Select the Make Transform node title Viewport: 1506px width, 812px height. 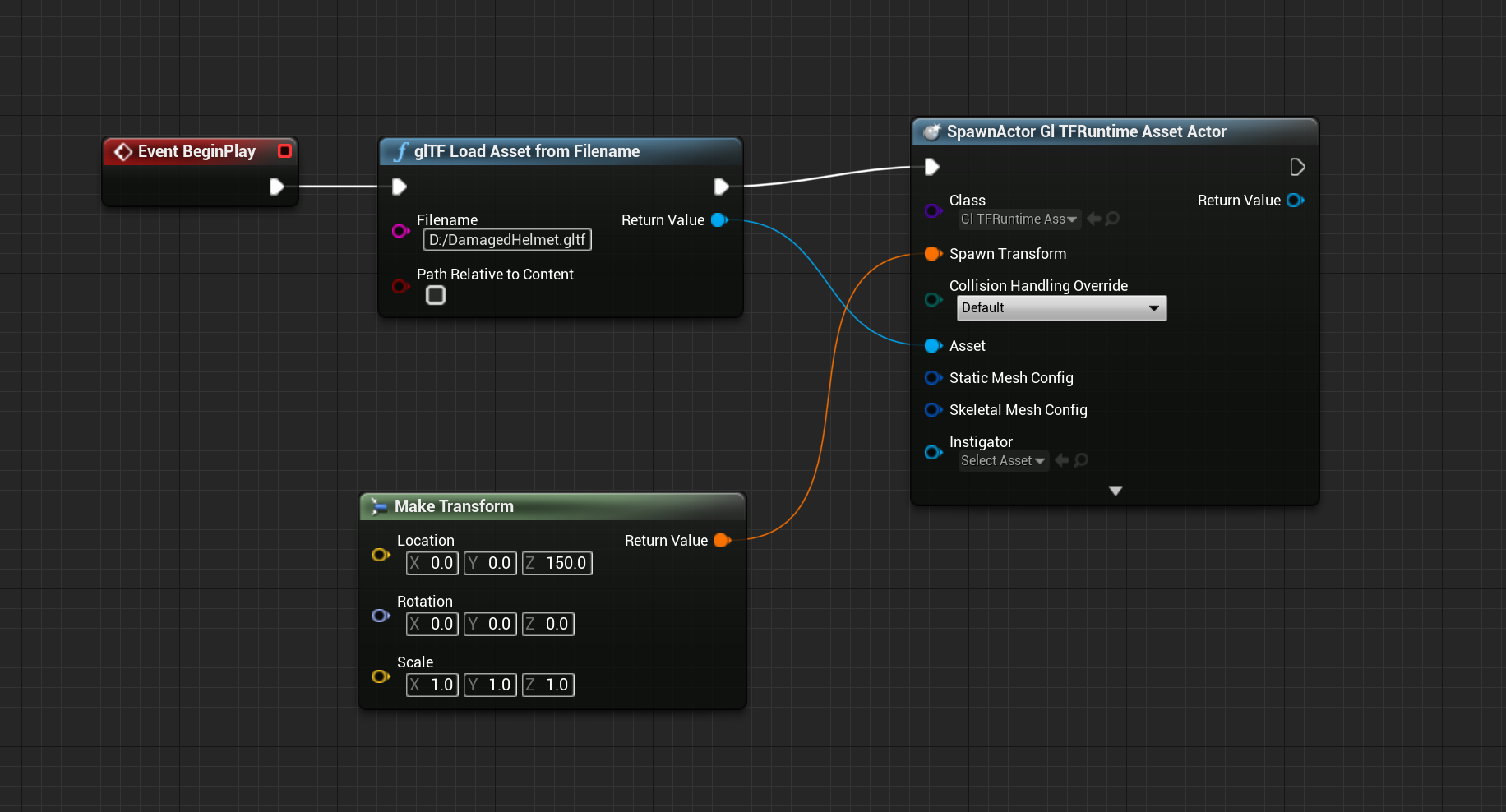click(x=454, y=506)
